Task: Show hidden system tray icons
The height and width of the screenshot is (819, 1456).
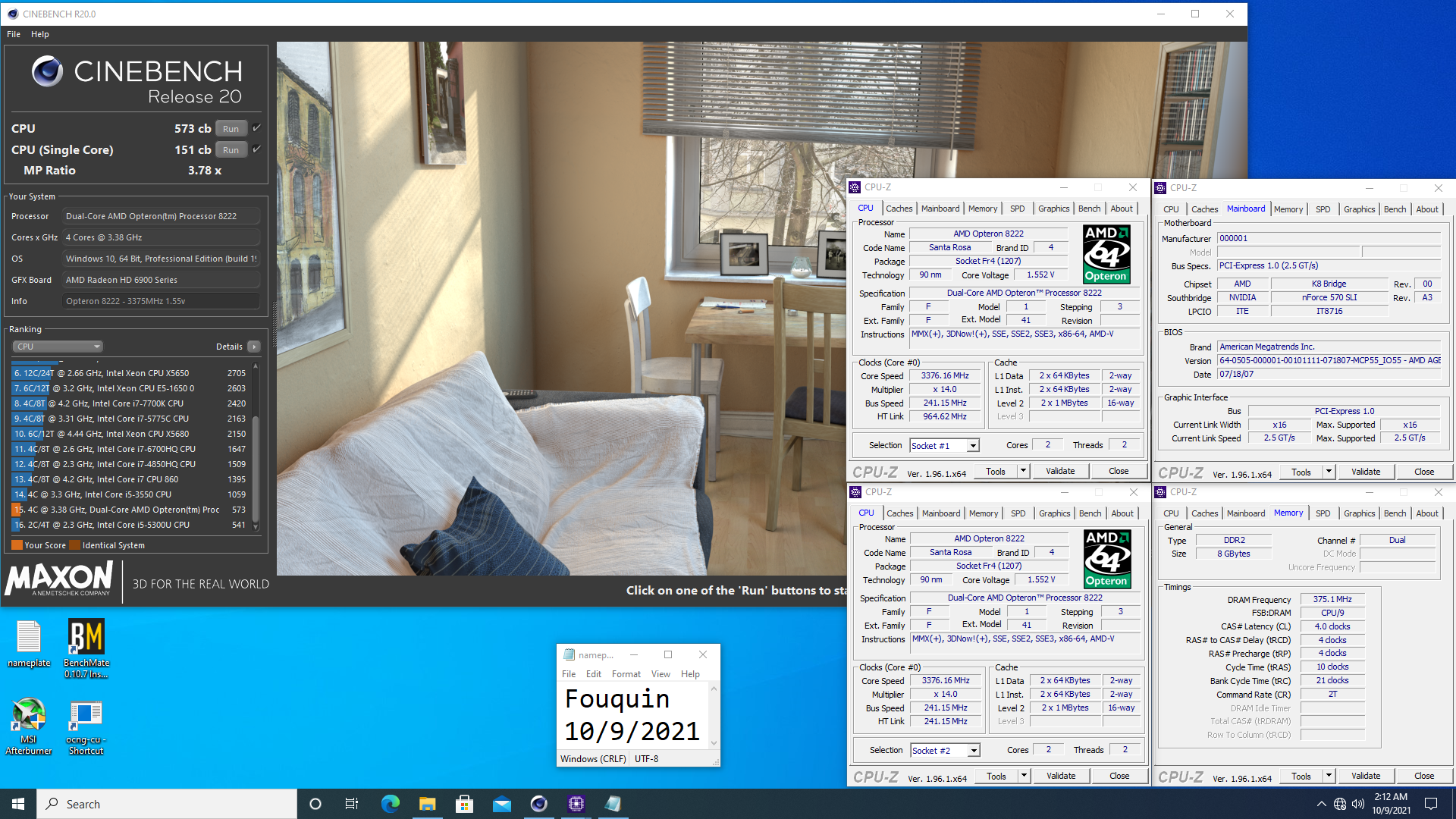Action: 1322,804
